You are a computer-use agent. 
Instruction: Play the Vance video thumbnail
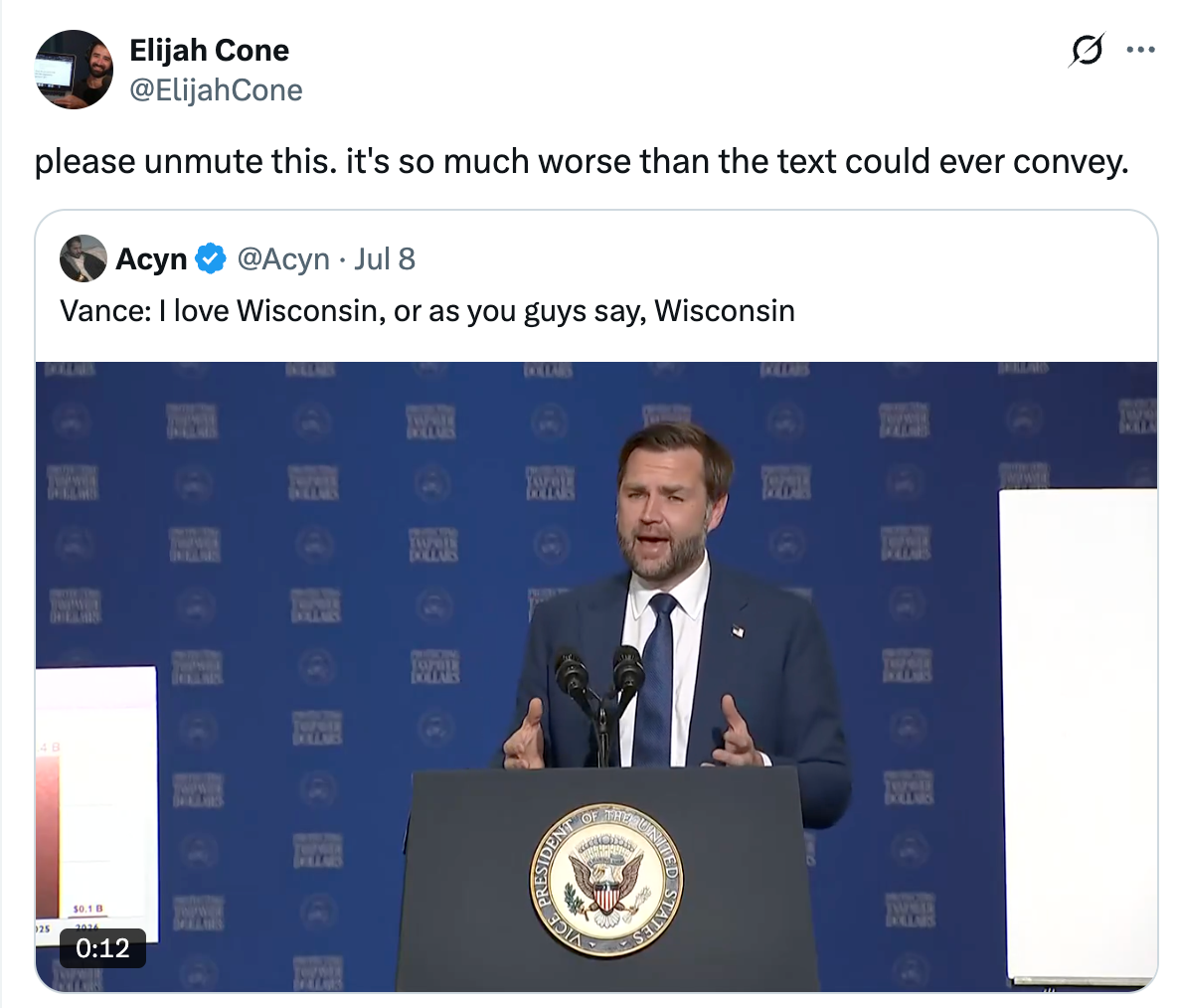pyautogui.click(x=596, y=677)
